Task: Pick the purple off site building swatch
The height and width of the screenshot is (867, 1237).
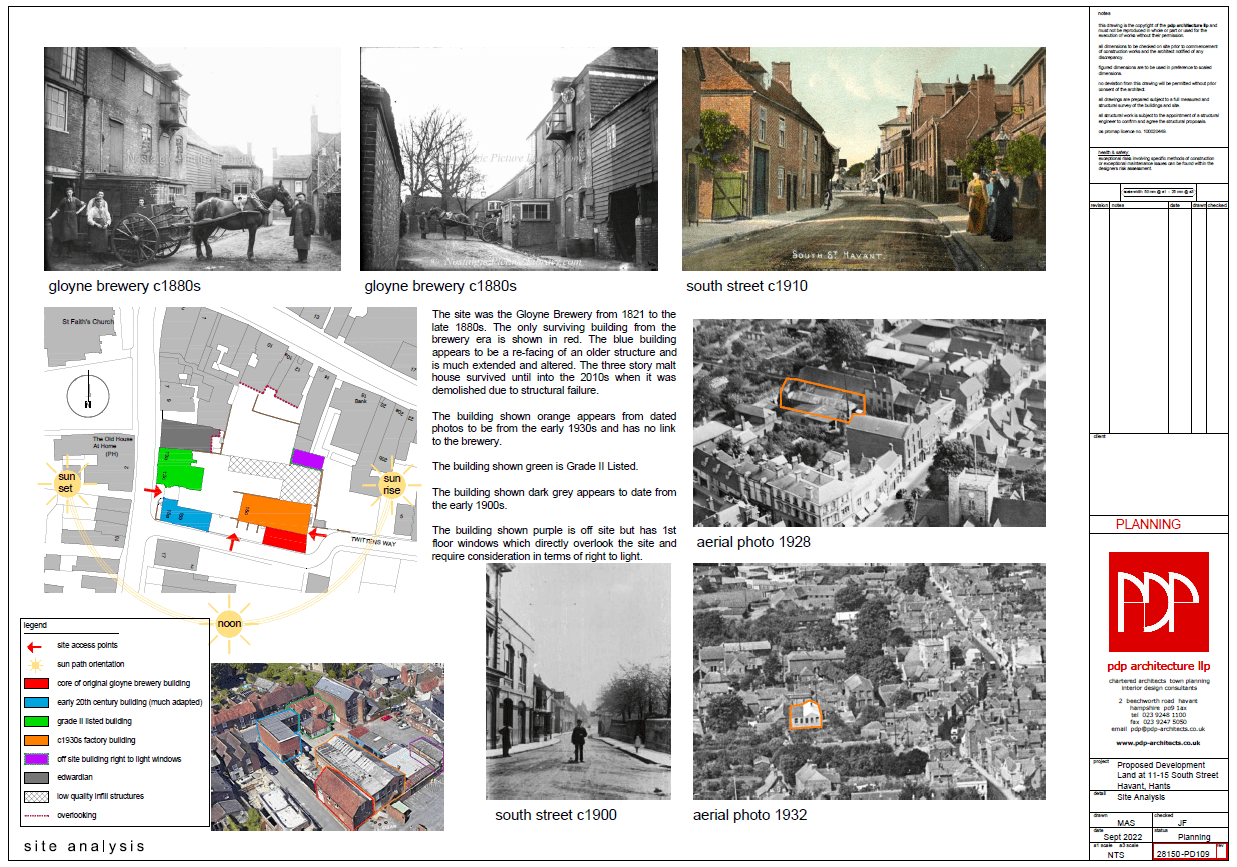Action: click(x=35, y=759)
